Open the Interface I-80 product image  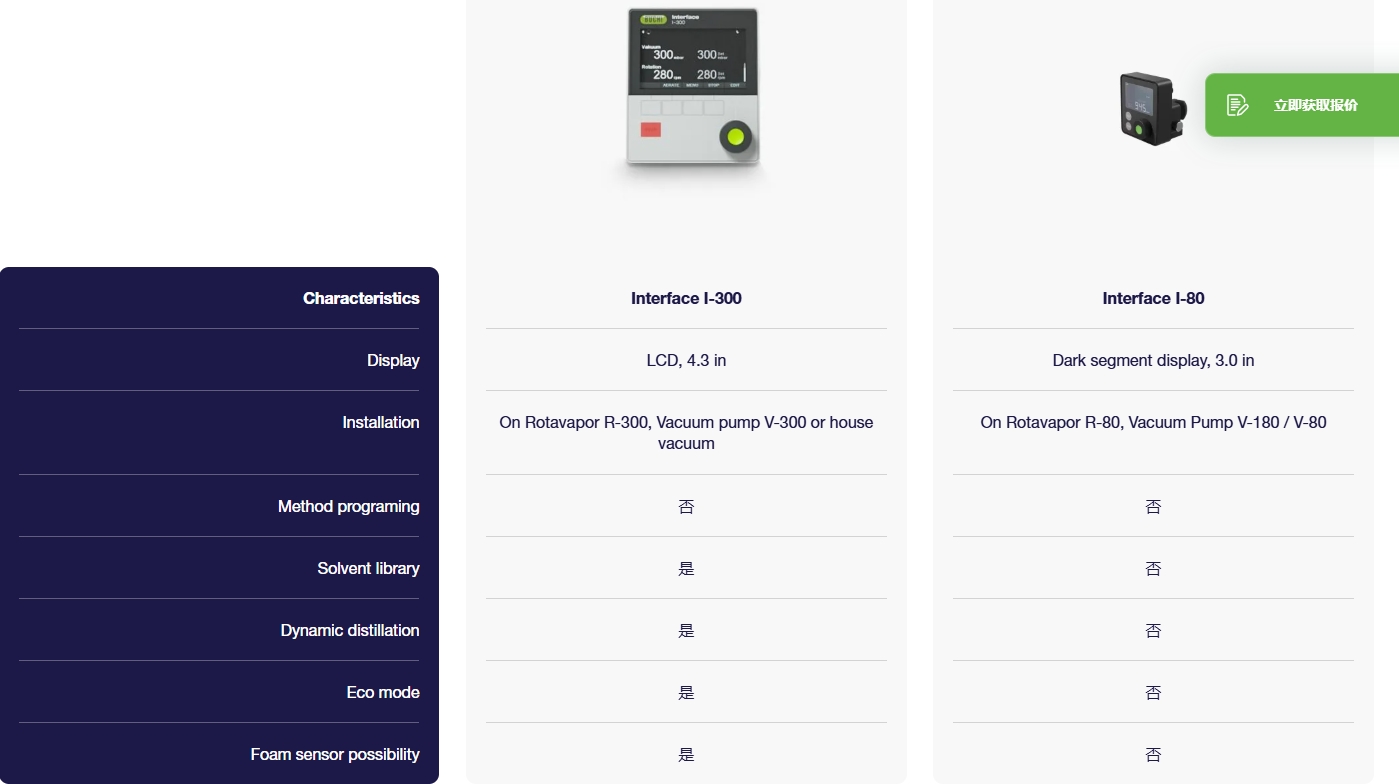[1152, 108]
